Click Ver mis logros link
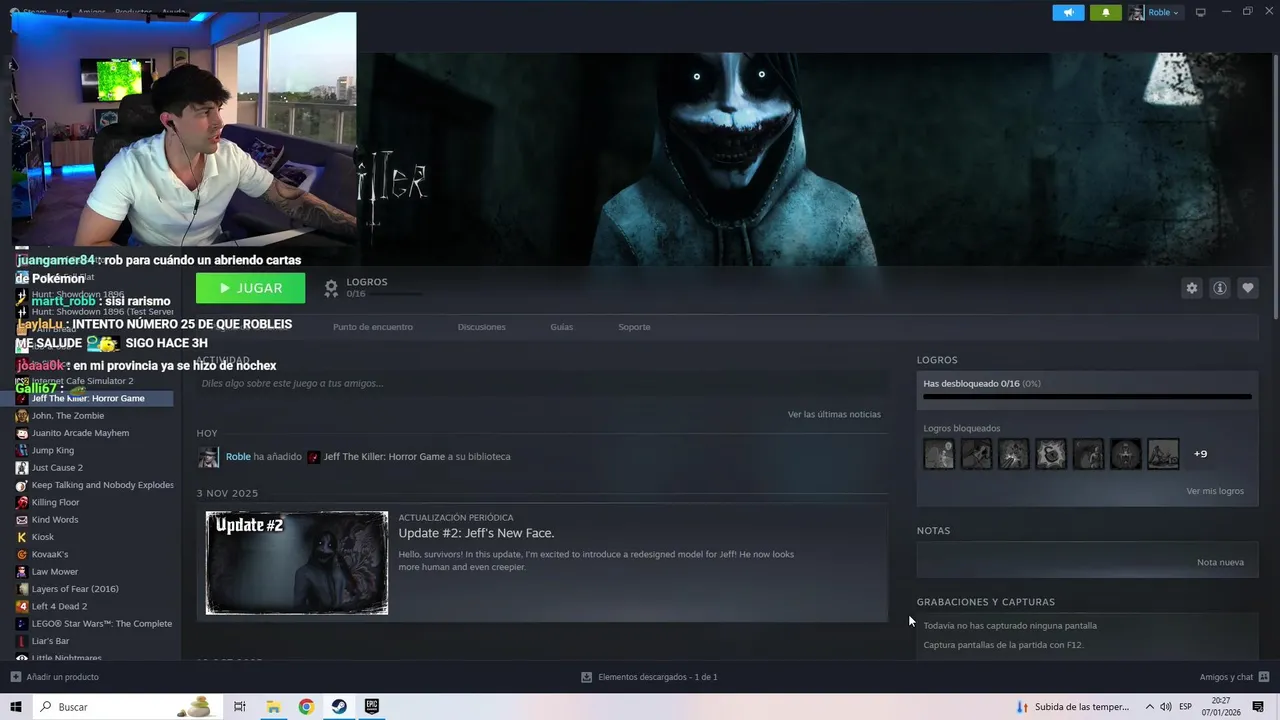 coord(1215,491)
